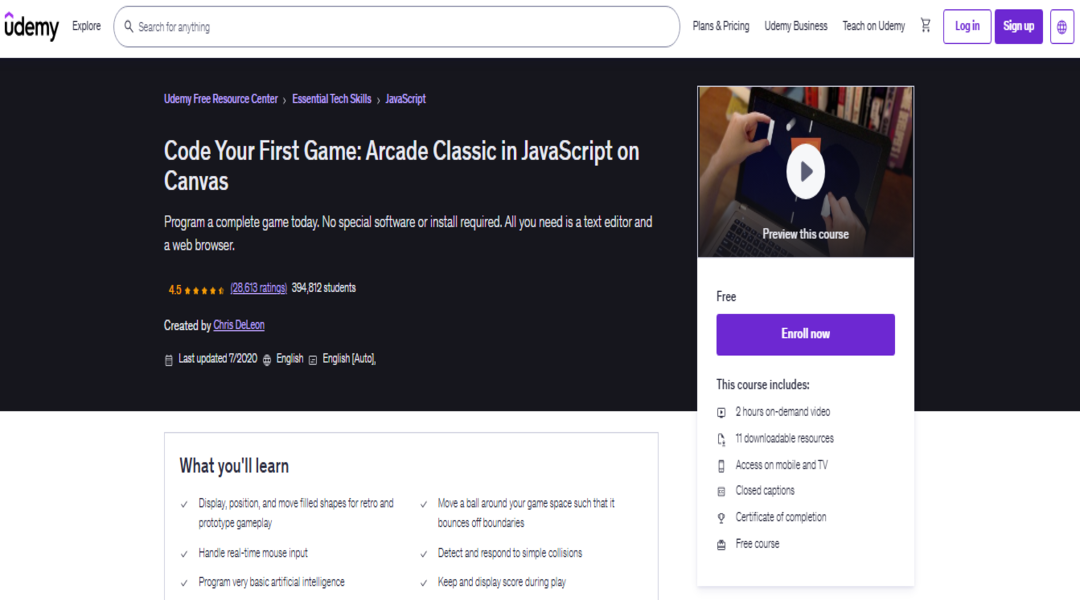The height and width of the screenshot is (600, 1080).
Task: Open the shopping cart icon
Action: pos(926,25)
